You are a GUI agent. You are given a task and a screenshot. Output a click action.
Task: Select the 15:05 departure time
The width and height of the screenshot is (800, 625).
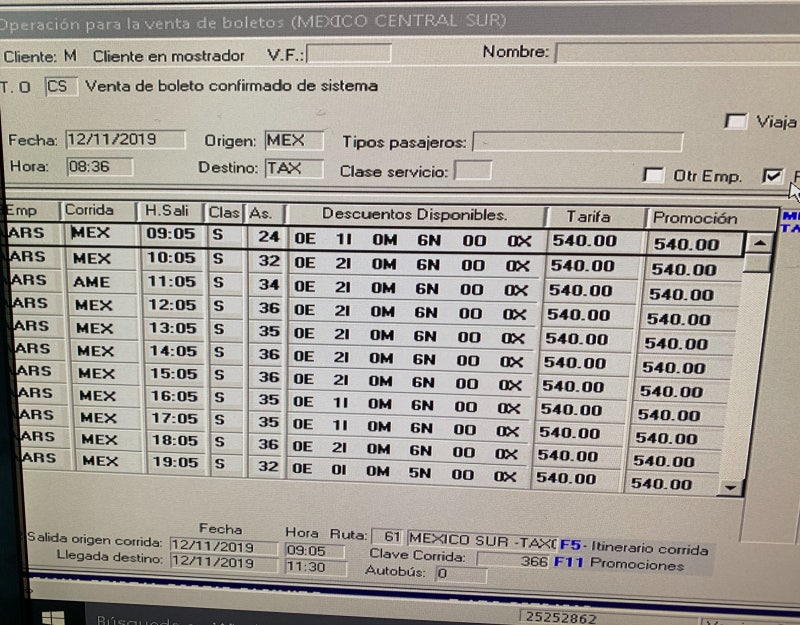174,373
